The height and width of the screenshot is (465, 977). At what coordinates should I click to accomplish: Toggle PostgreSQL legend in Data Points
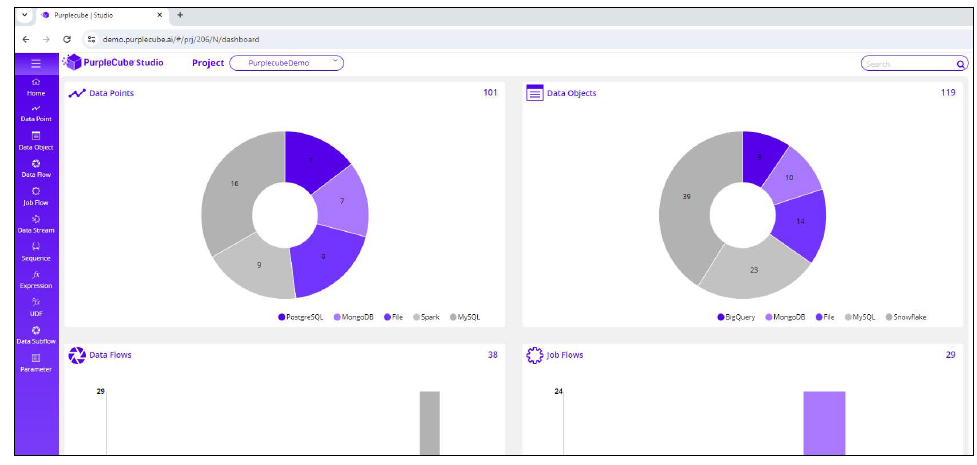(x=301, y=317)
